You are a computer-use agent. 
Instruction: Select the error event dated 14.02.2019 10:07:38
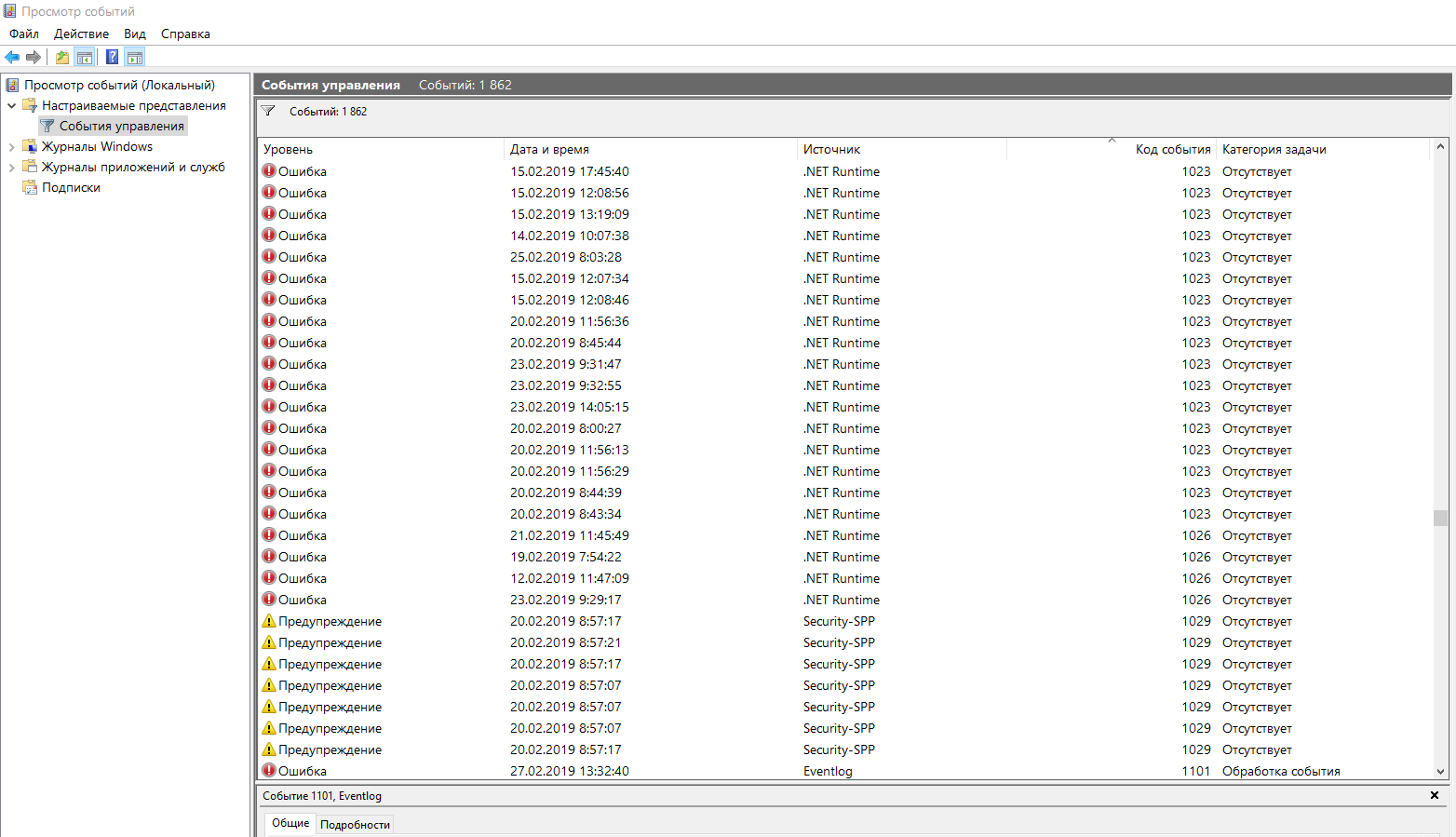pos(843,236)
